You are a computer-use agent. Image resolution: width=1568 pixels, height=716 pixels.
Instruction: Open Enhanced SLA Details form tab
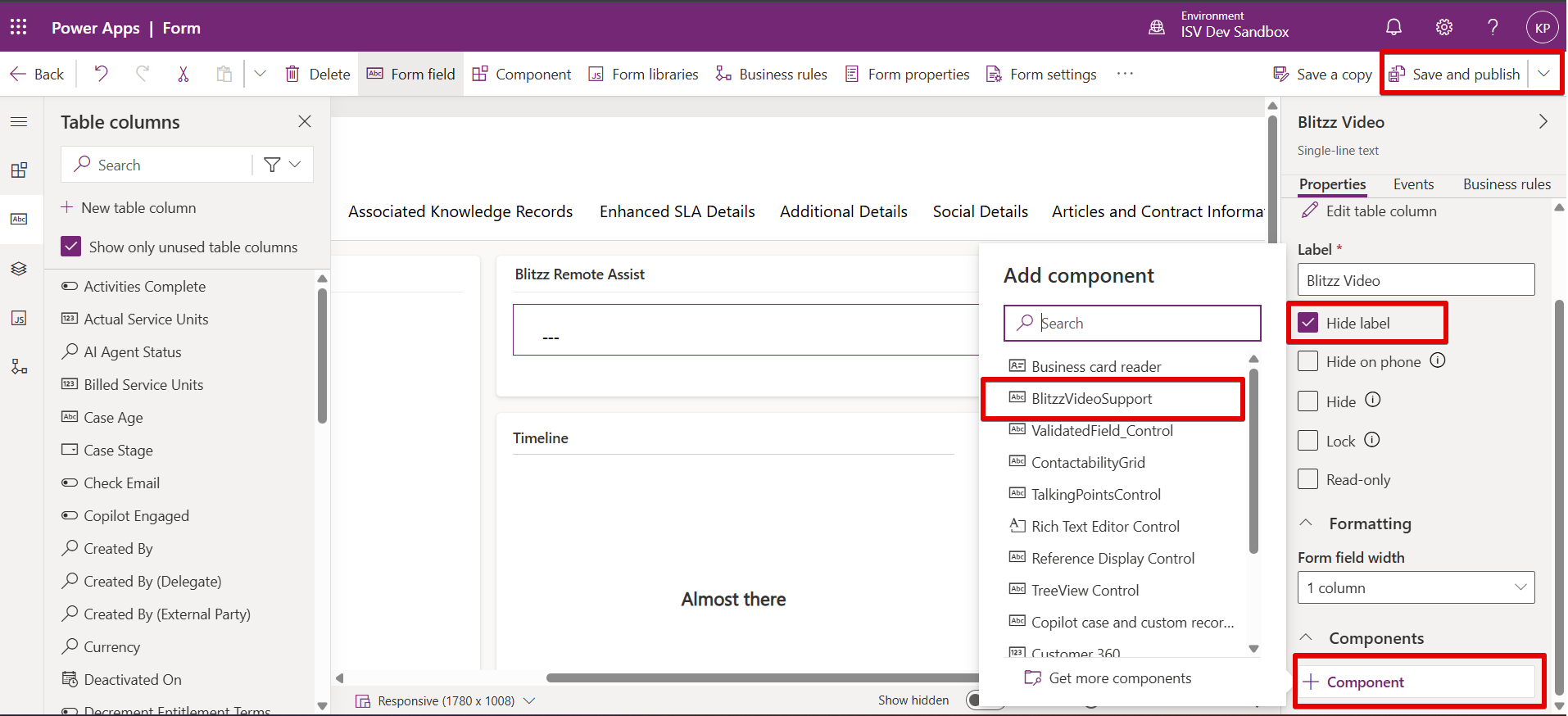click(677, 211)
